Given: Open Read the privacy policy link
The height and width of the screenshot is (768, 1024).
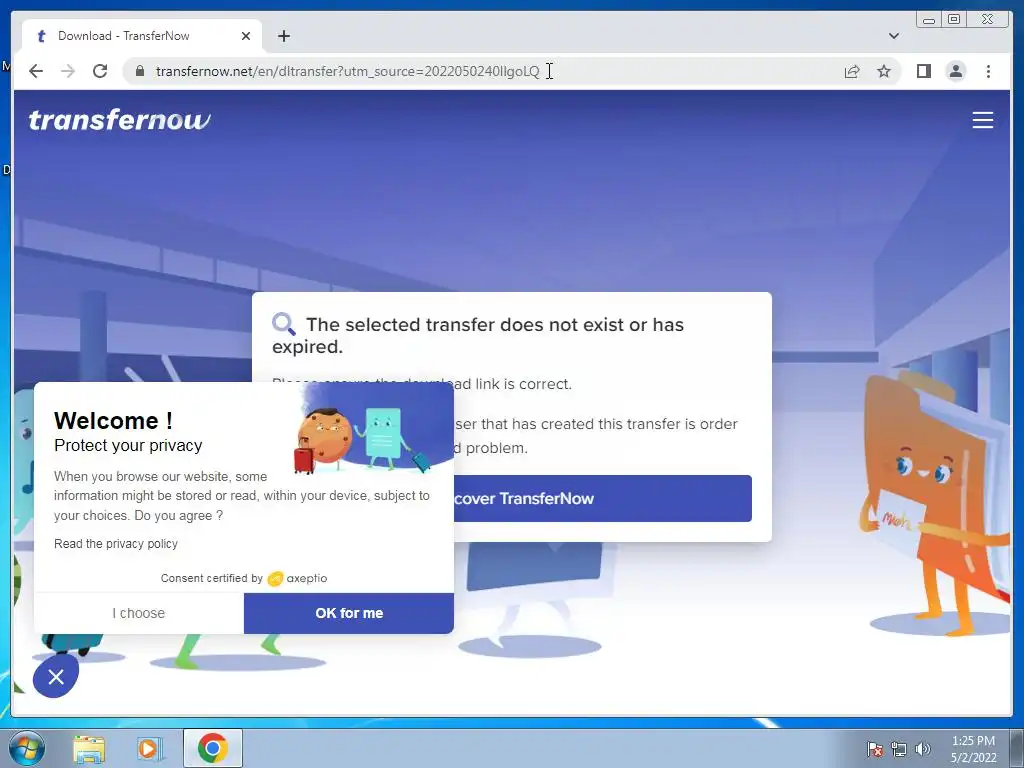Looking at the screenshot, I should 116,543.
